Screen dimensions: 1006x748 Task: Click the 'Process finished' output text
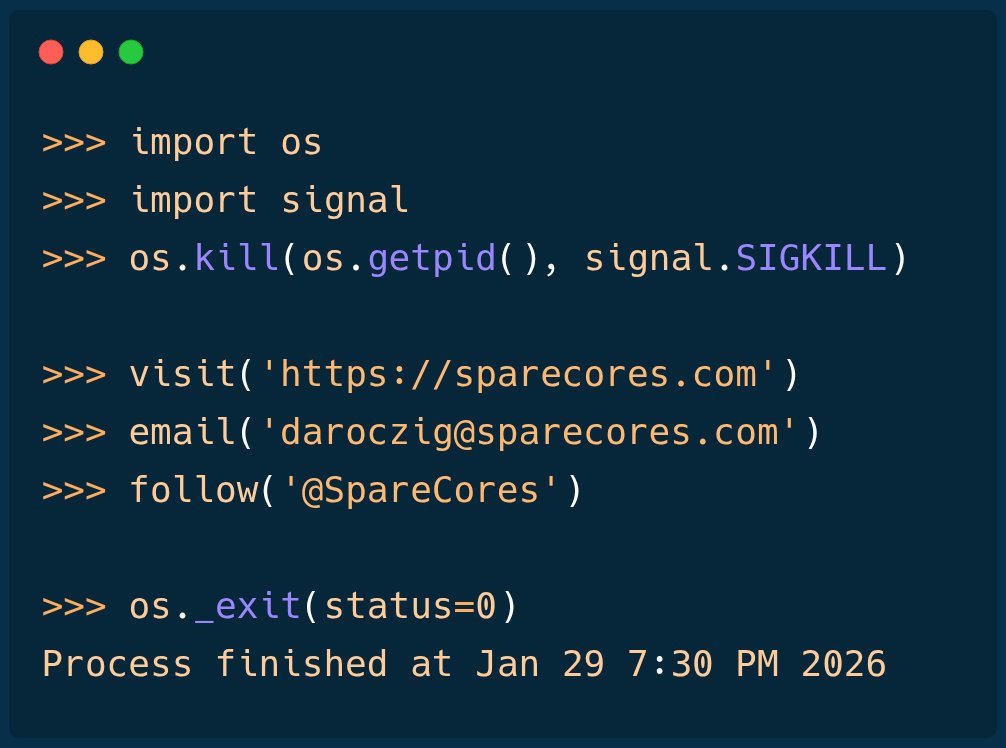tap(215, 664)
